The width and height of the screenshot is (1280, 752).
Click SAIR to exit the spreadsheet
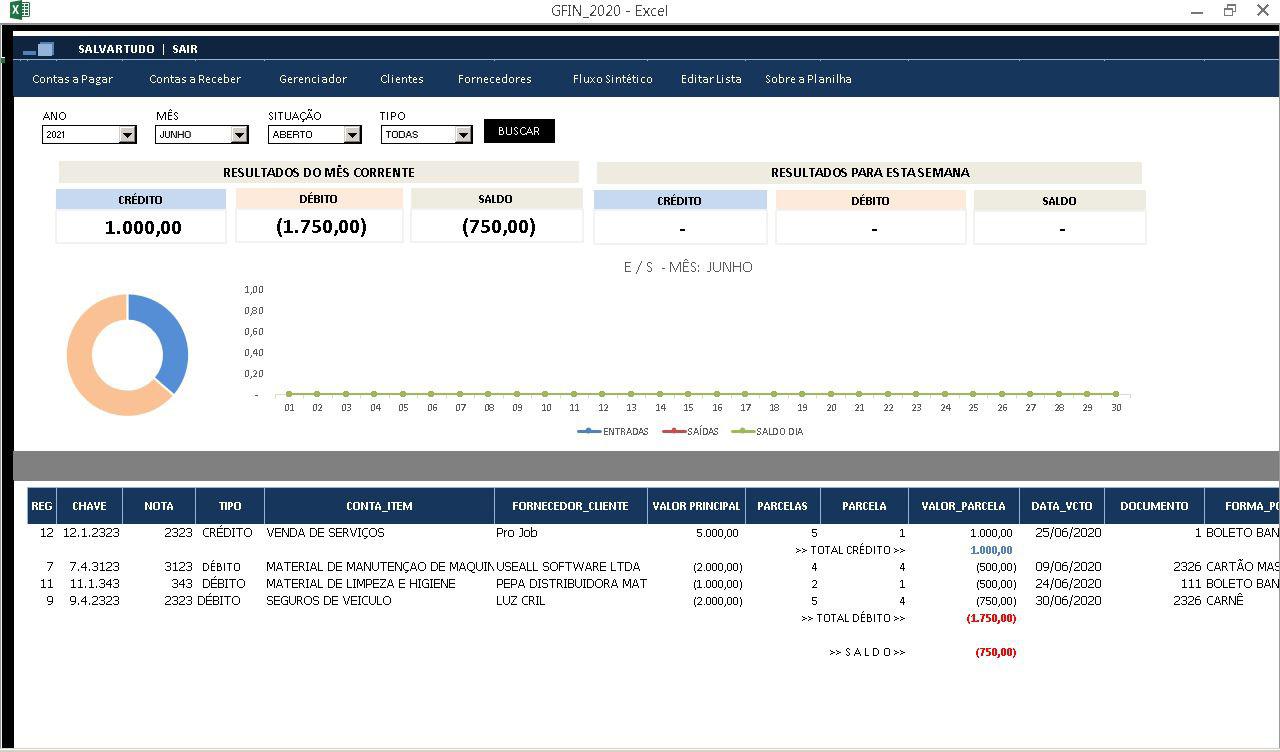coord(185,49)
